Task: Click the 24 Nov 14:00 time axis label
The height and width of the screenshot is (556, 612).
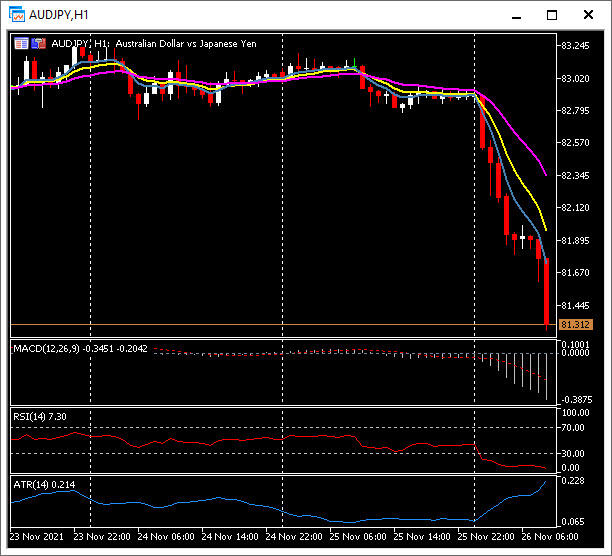Action: click(x=230, y=536)
